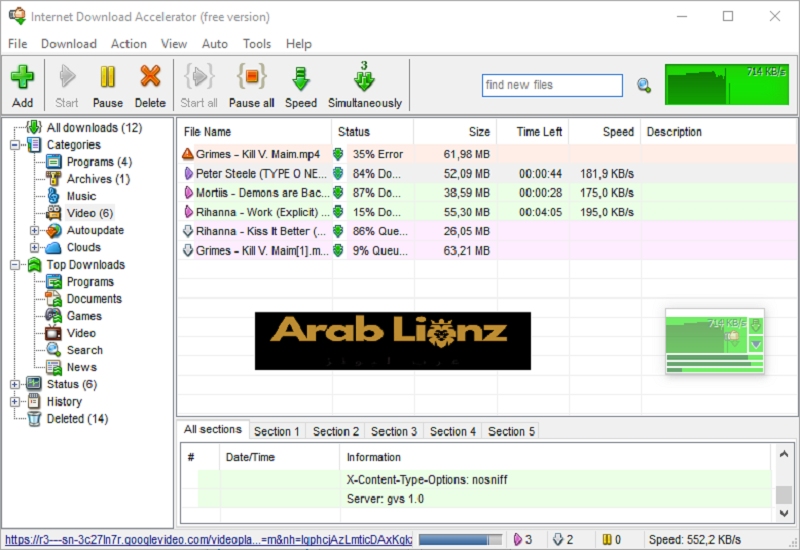The width and height of the screenshot is (800, 550).
Task: Expand the Status (6) node
Action: (15, 384)
